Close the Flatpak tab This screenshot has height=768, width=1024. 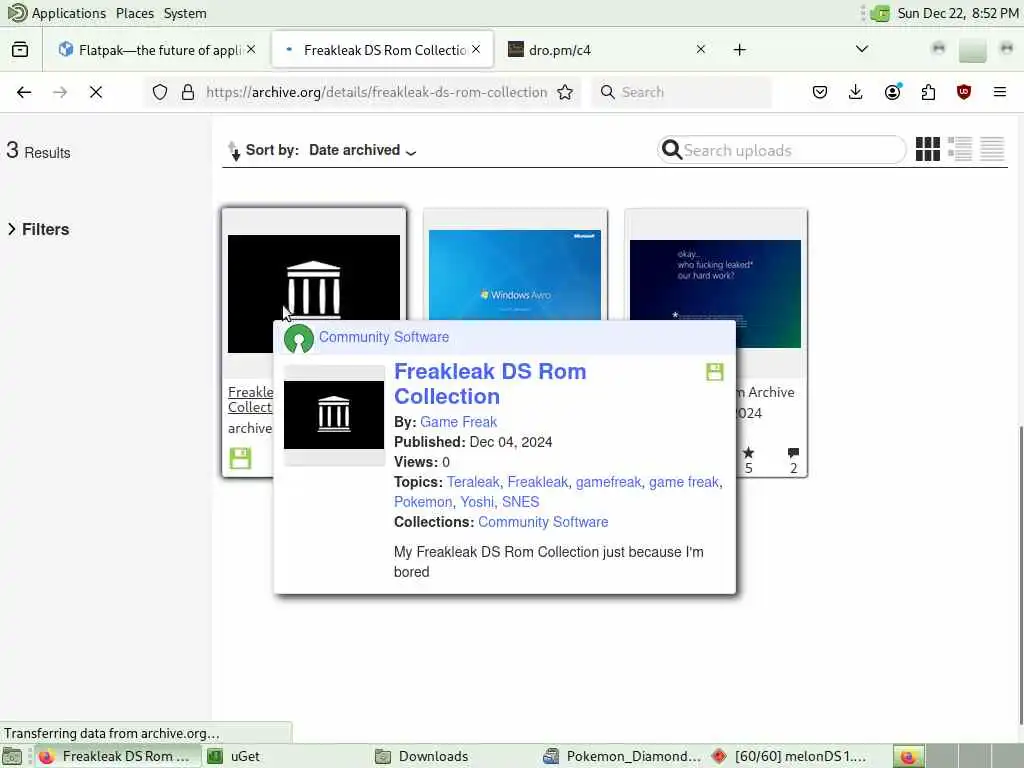point(251,50)
